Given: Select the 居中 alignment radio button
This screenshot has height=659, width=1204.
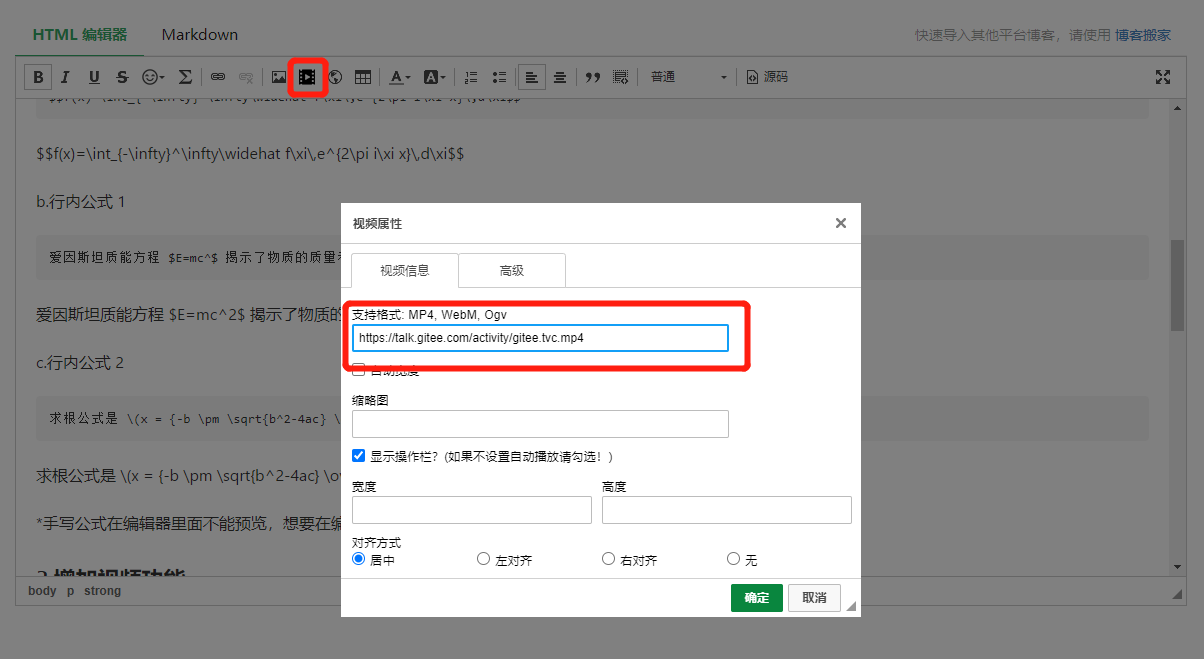Looking at the screenshot, I should click(x=358, y=559).
